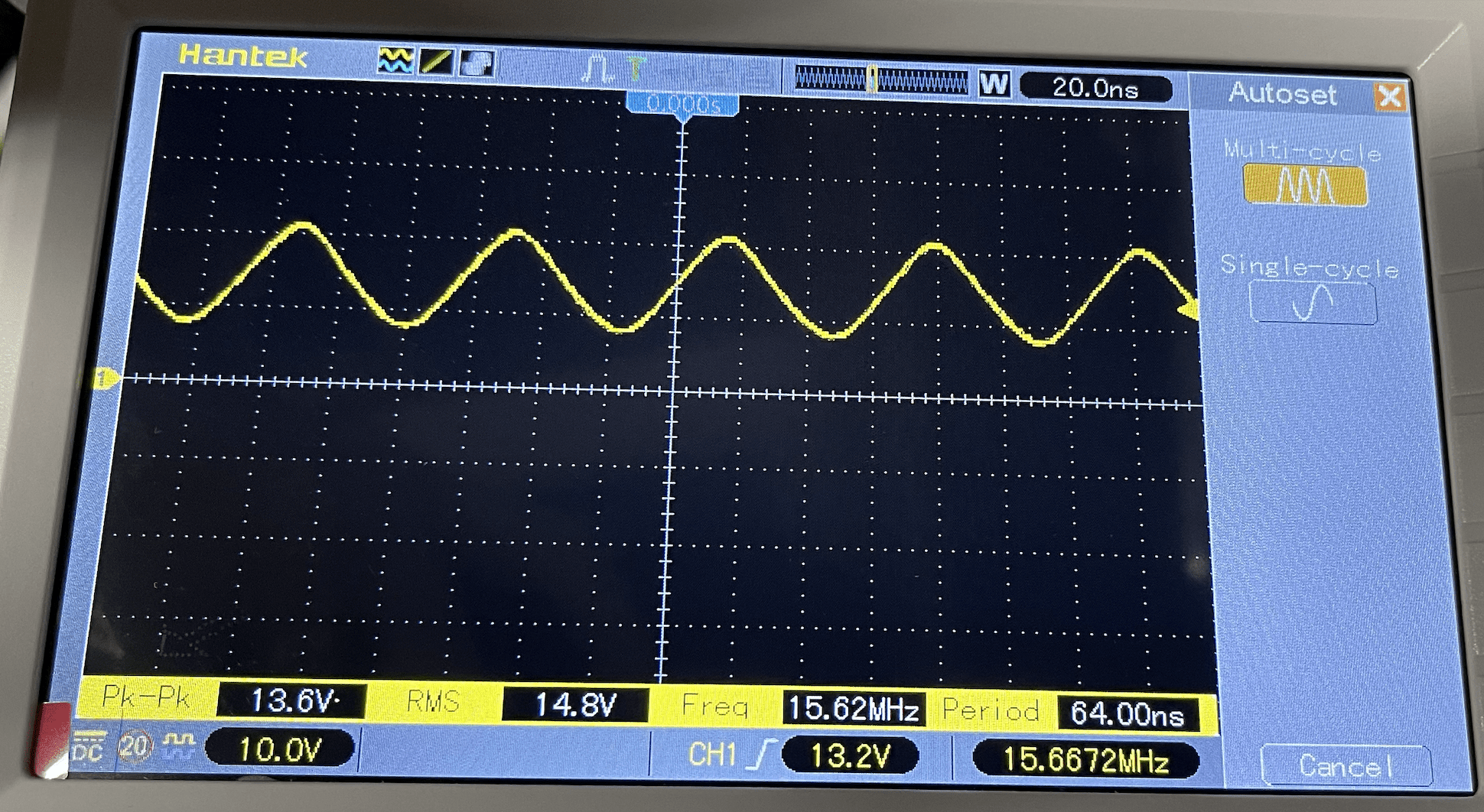This screenshot has width=1484, height=812.
Task: Click the green T trigger indicator
Action: [635, 69]
